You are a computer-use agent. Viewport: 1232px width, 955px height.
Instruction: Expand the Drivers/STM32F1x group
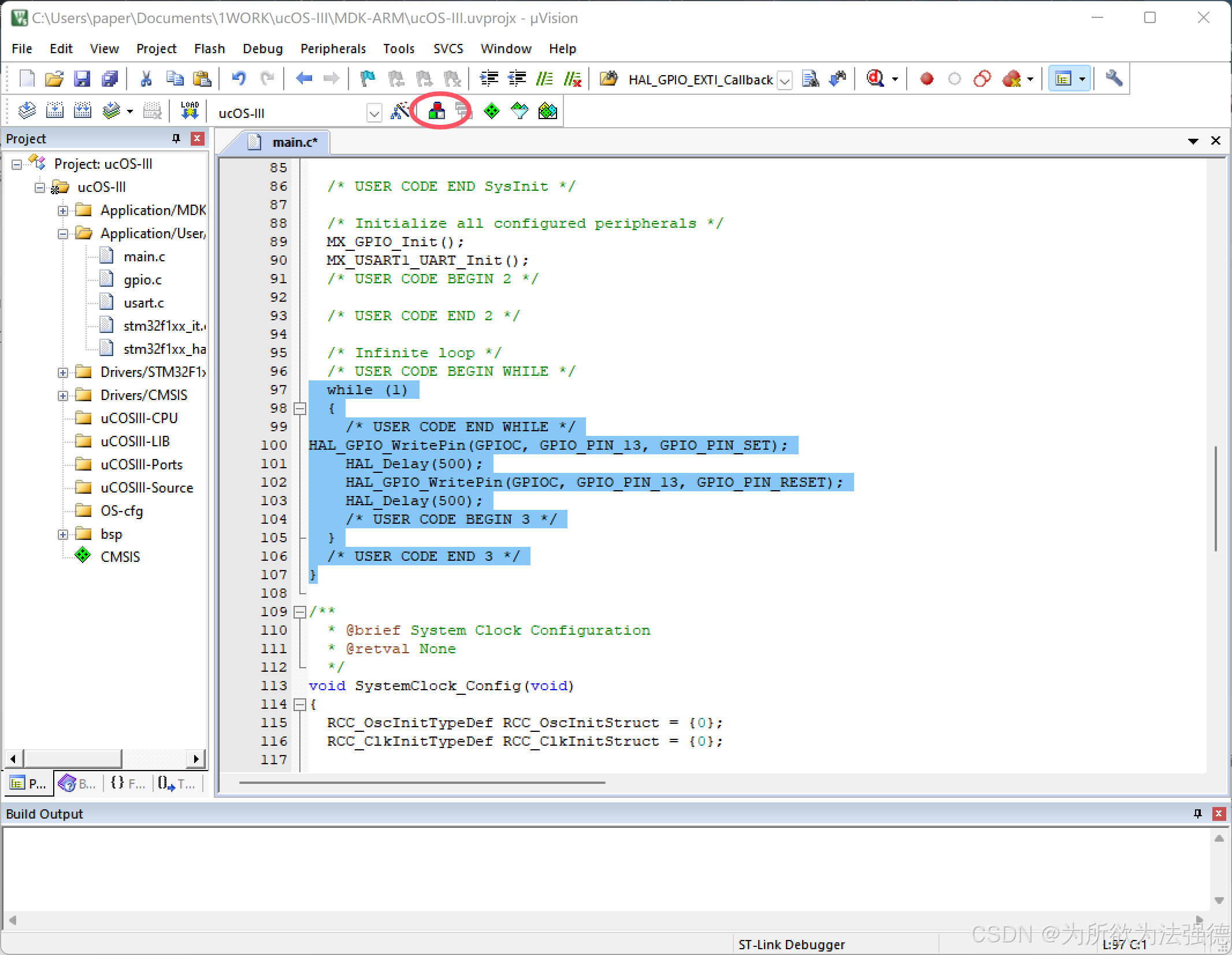click(x=63, y=372)
